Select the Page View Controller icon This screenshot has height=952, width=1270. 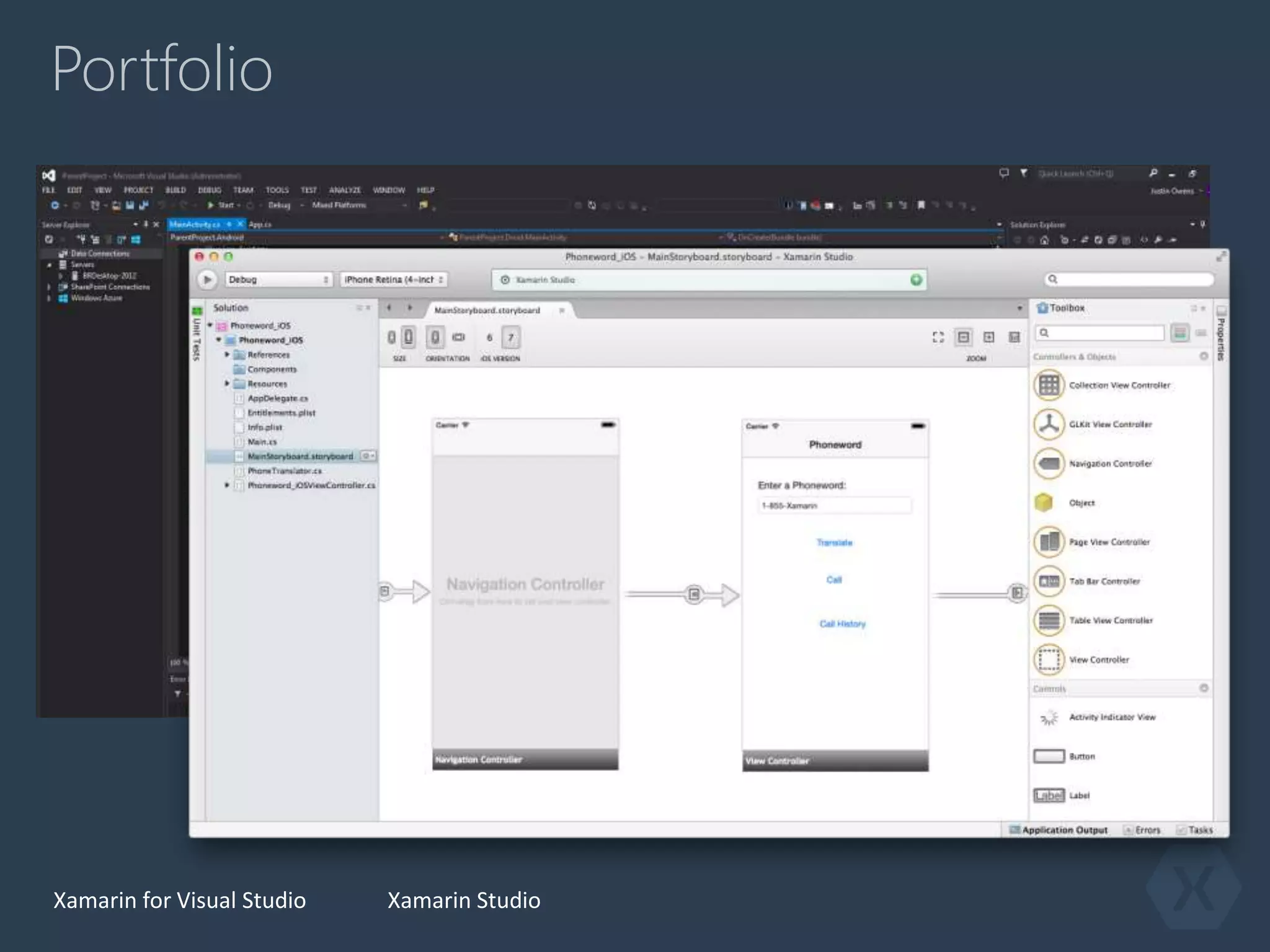click(x=1049, y=542)
